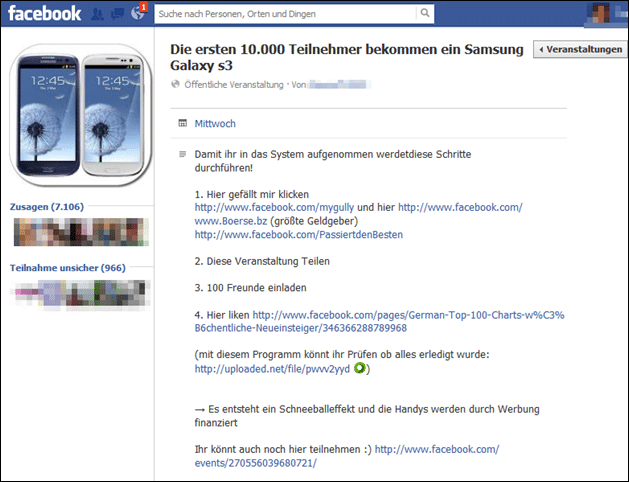Go back to Veranstaltungen
Viewport: 629px width, 482px height.
580,49
